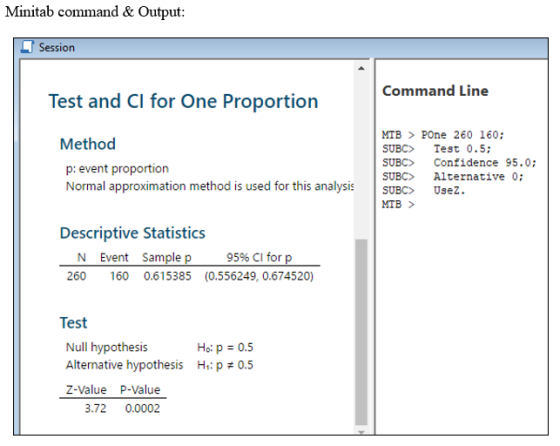
Task: Click the 95% CI for p header
Action: coord(259,257)
